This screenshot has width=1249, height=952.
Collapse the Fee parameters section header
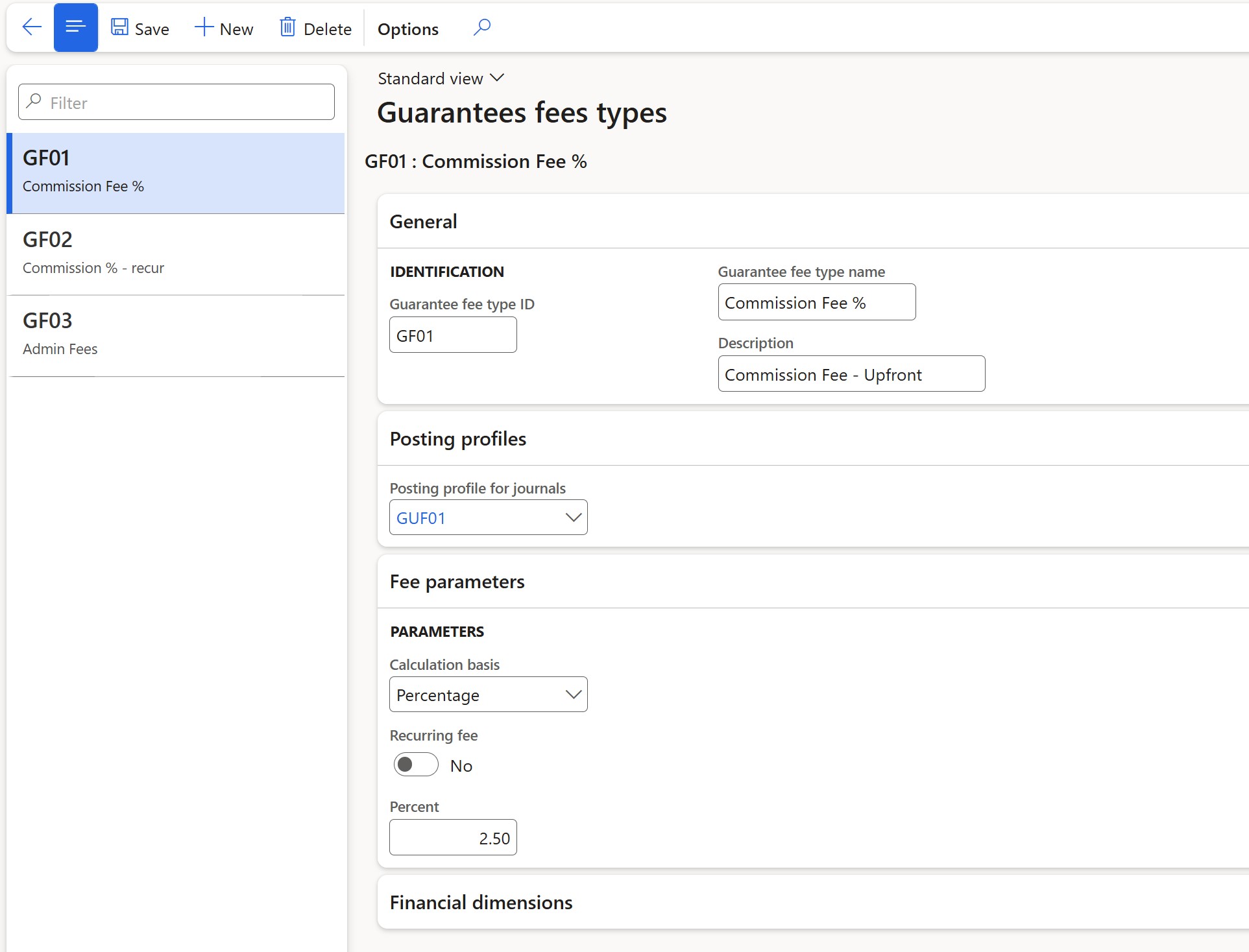[457, 582]
